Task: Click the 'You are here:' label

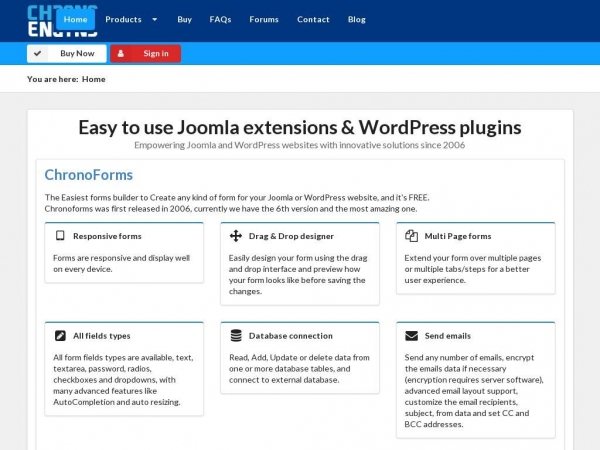Action: [53, 79]
